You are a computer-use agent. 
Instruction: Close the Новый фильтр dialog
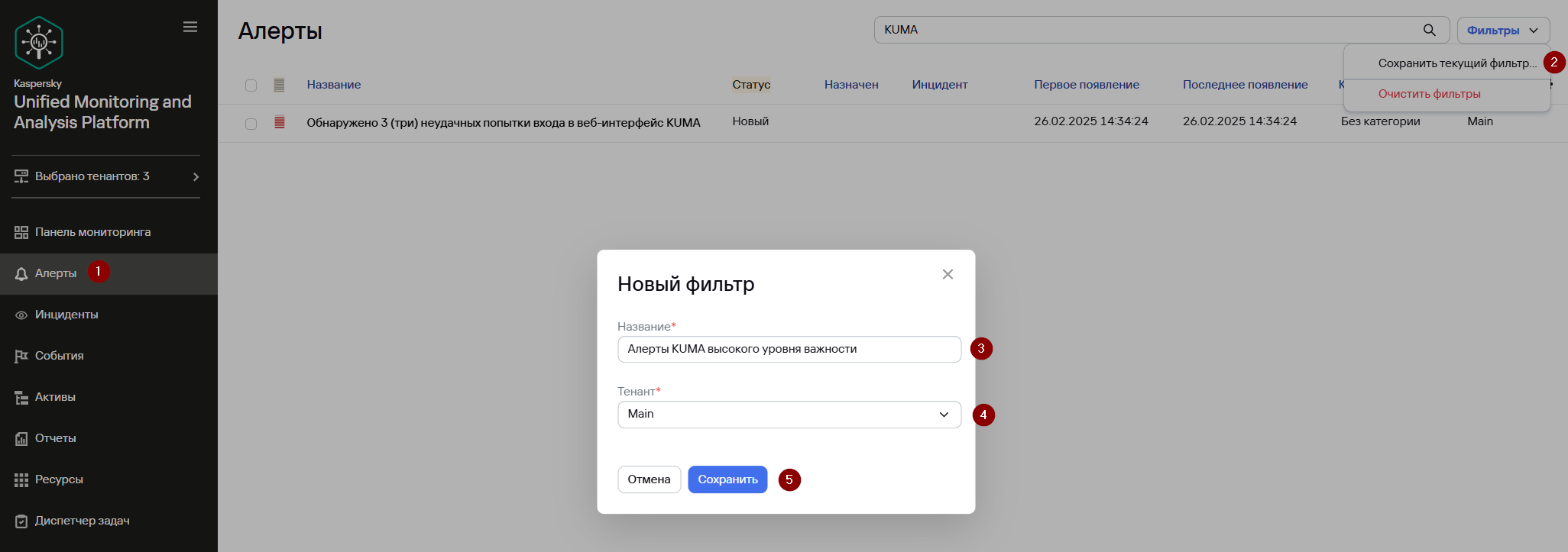[x=948, y=274]
